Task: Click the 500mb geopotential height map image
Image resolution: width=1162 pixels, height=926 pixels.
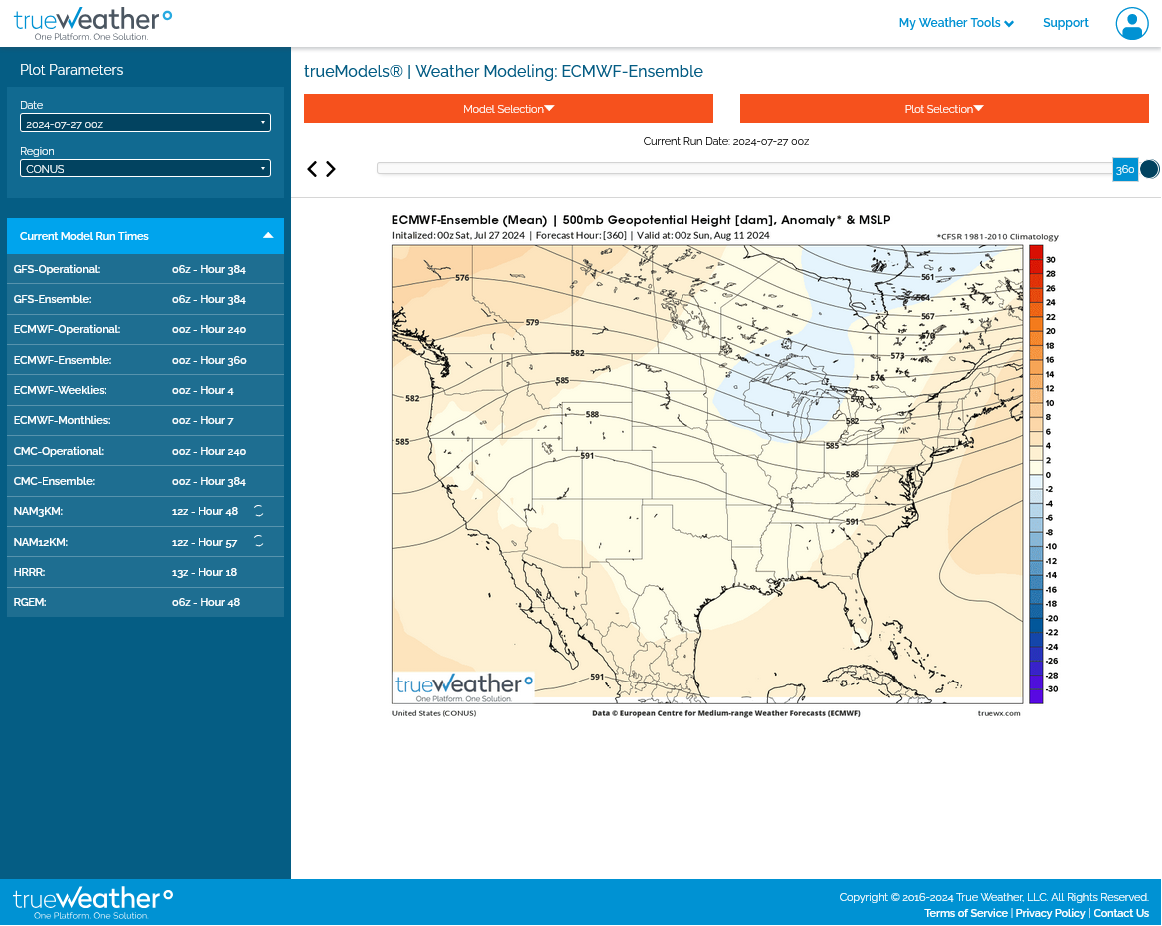Action: (x=707, y=474)
